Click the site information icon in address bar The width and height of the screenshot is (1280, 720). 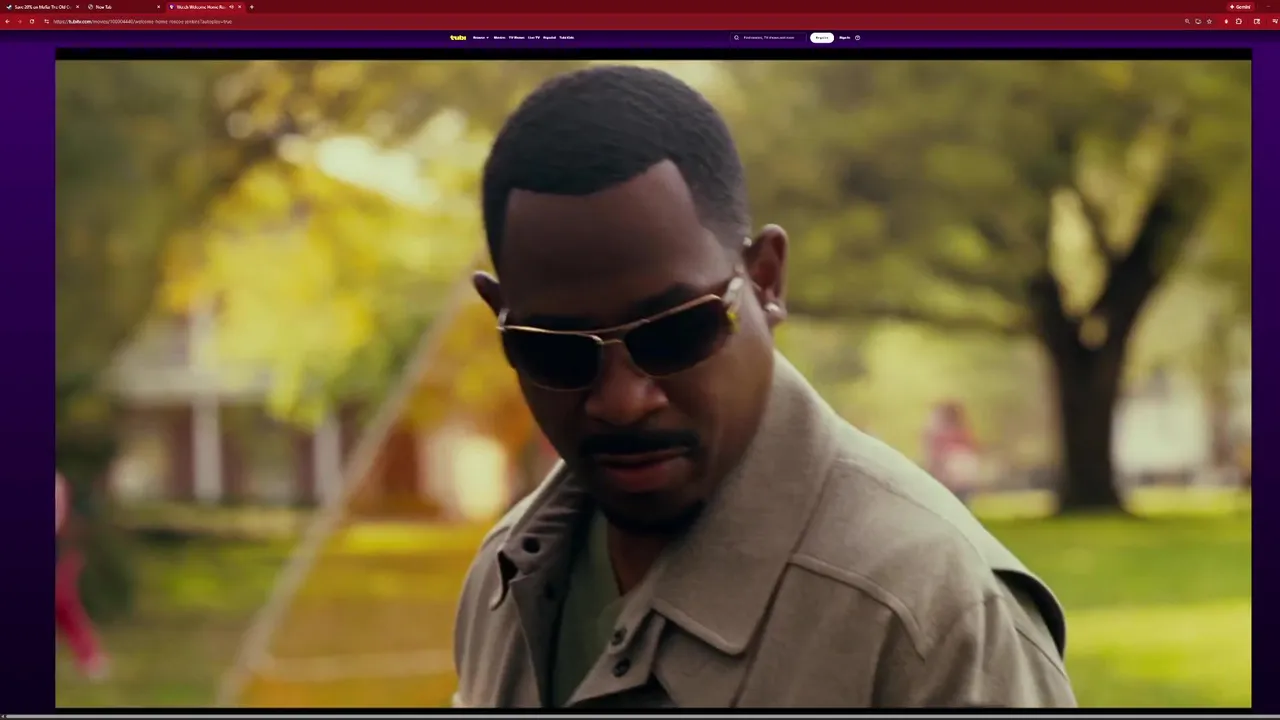[x=46, y=21]
